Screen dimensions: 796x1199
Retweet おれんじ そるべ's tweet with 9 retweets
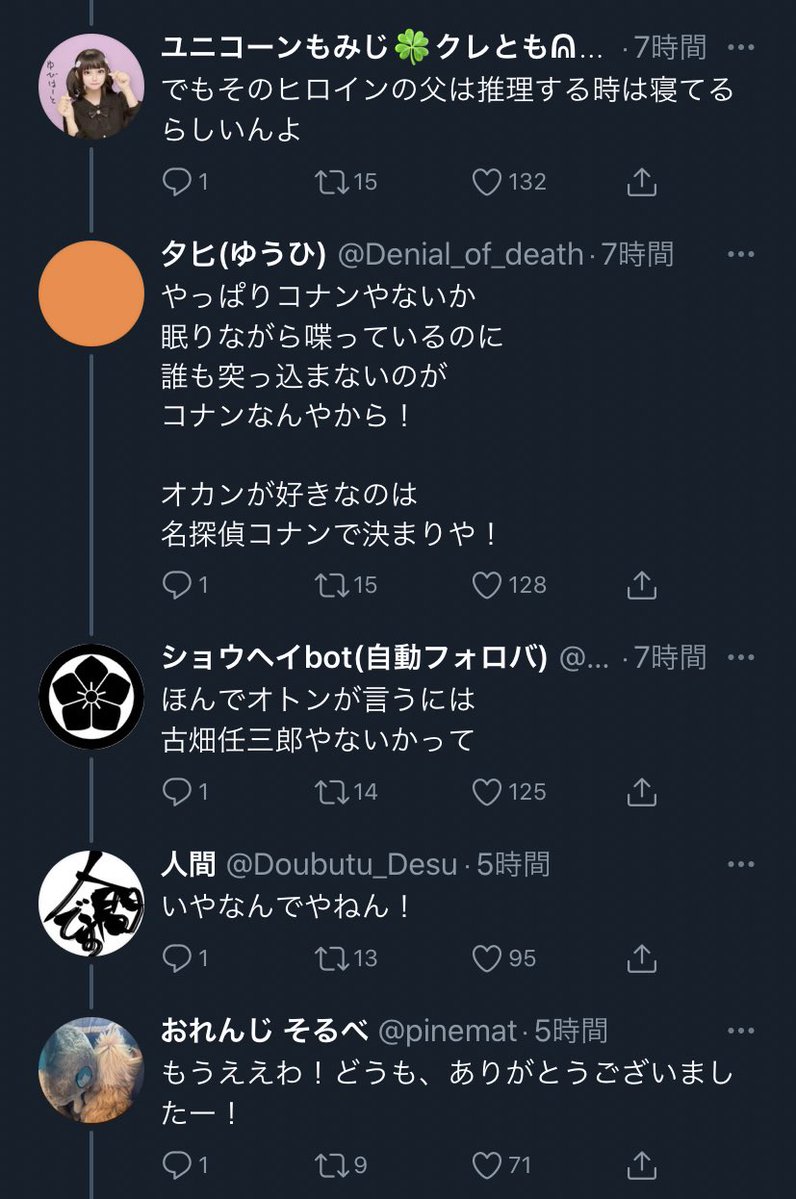329,1164
